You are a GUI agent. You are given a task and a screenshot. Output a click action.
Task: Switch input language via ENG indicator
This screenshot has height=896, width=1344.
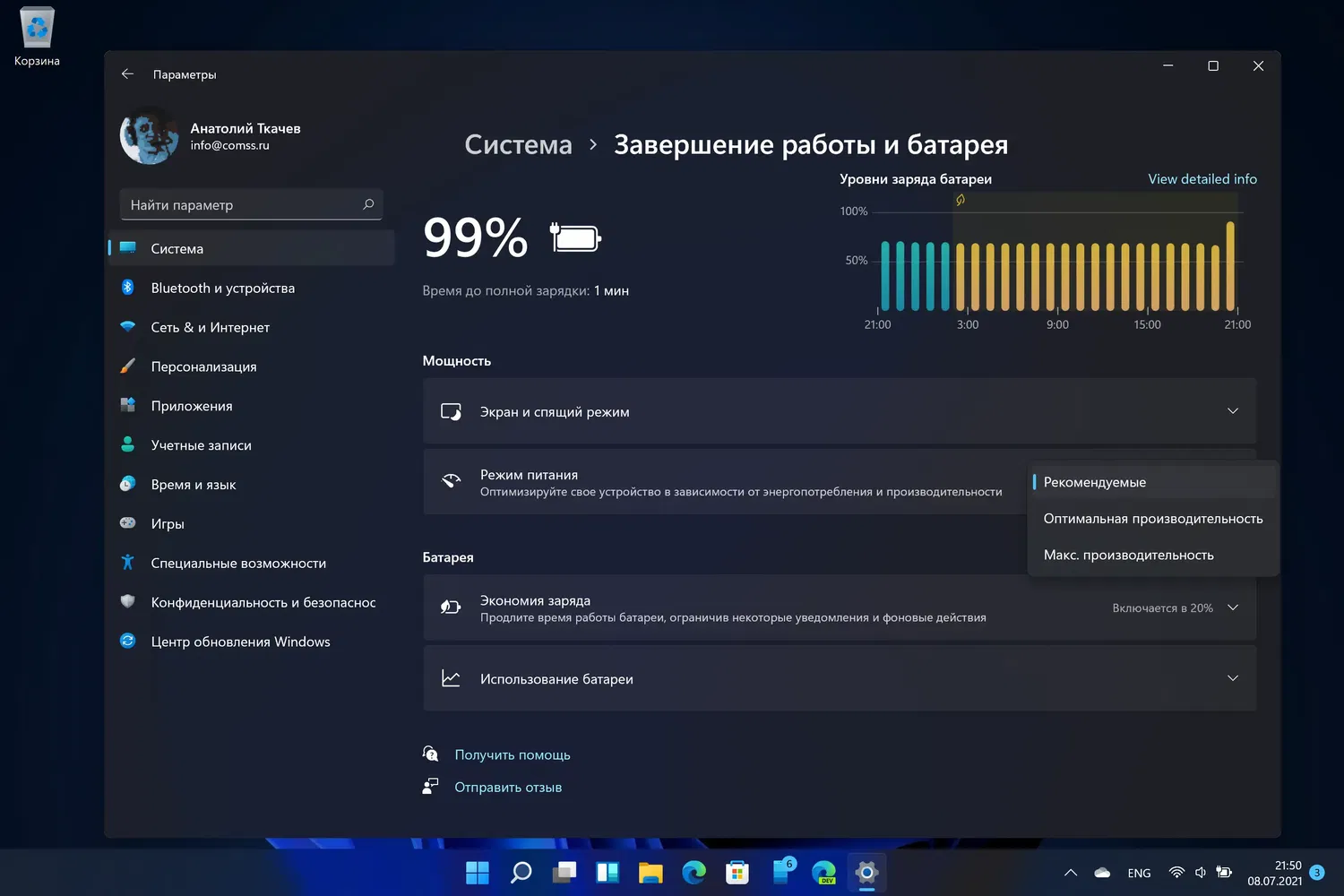1139,874
